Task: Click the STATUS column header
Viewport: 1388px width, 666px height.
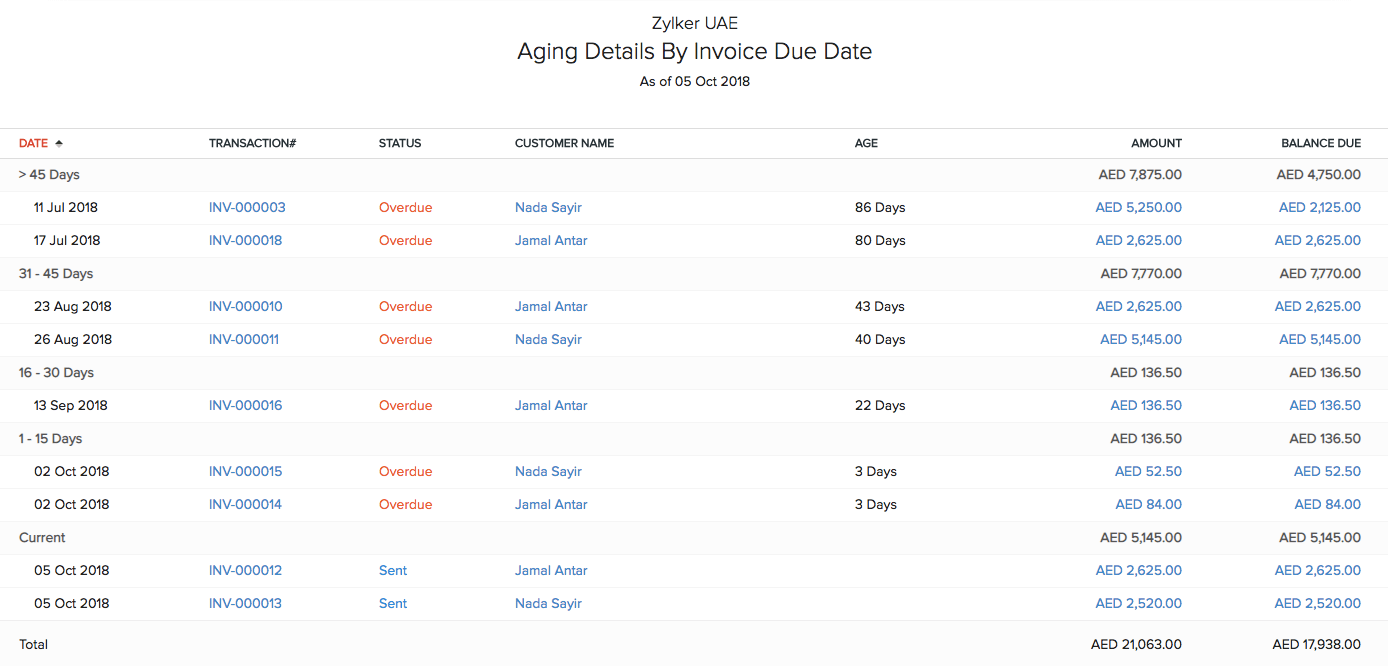Action: coord(400,143)
